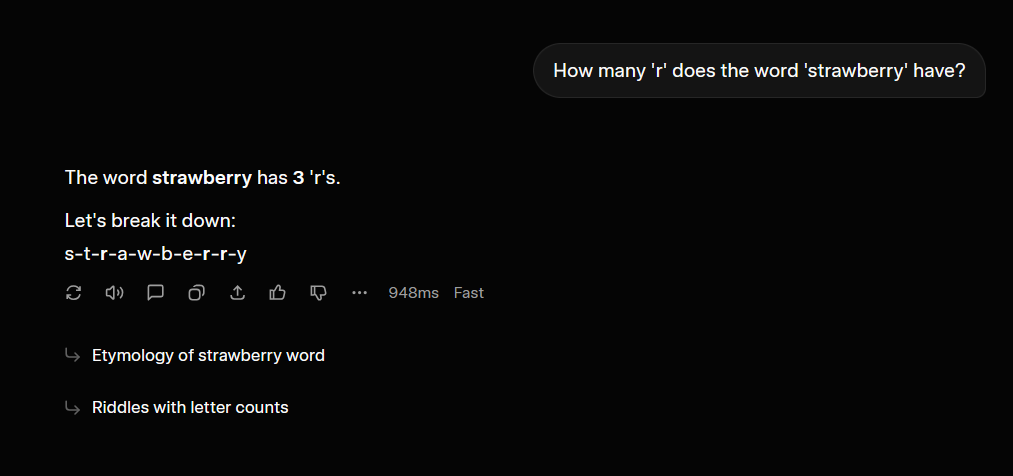Click the arrow icon beside Riddles suggestion
Image resolution: width=1013 pixels, height=476 pixels.
(72, 407)
